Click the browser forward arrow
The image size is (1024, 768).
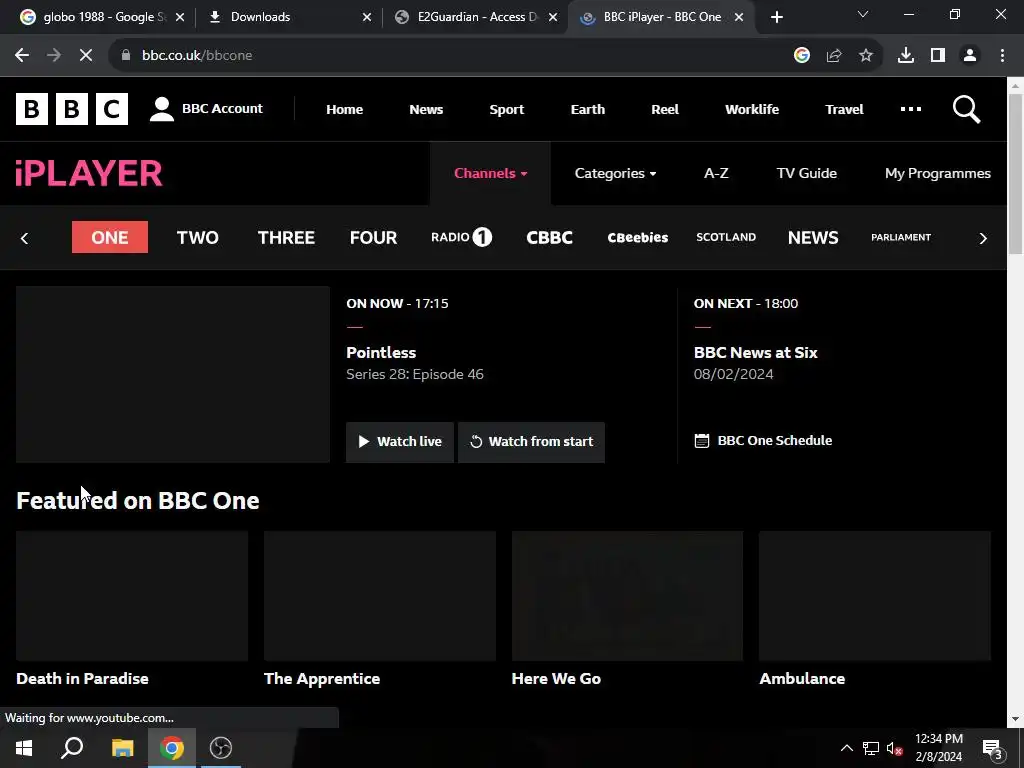click(x=54, y=56)
